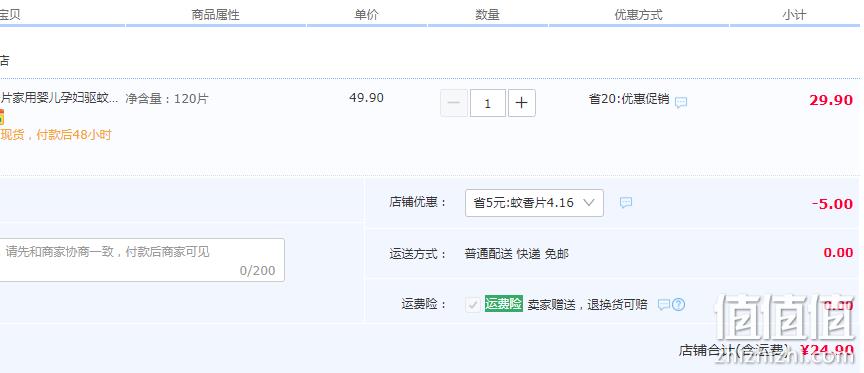This screenshot has width=864, height=373.
Task: Decrease quantity with the minus button
Action: click(x=454, y=103)
